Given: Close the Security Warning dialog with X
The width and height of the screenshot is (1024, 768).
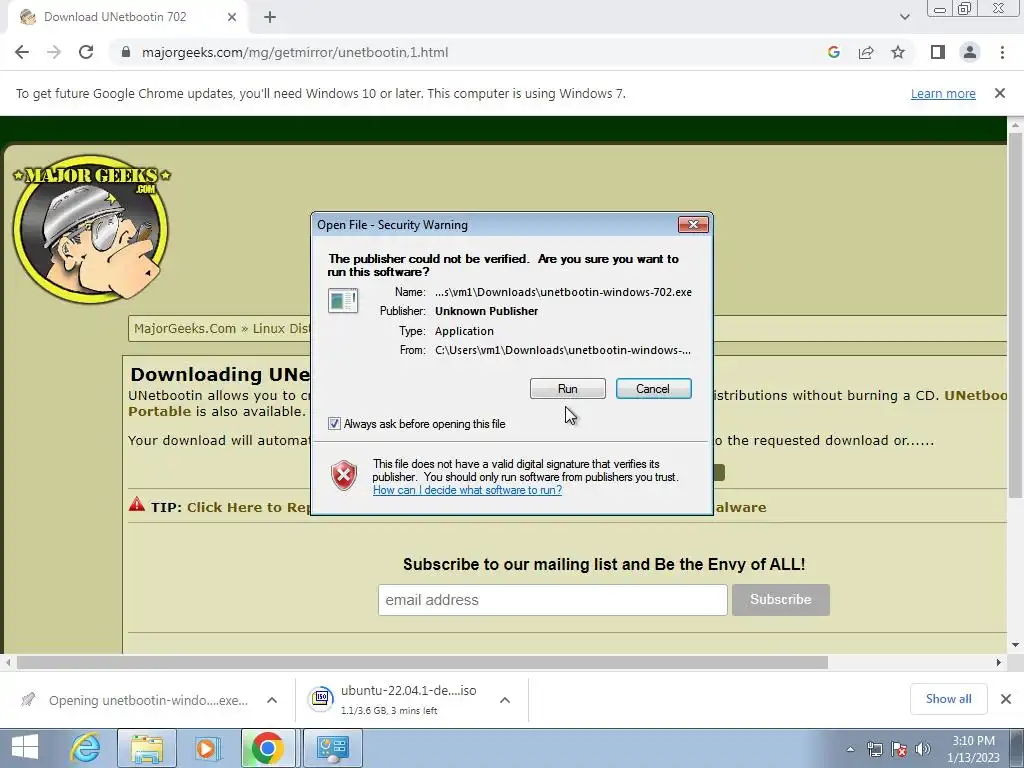Looking at the screenshot, I should [x=693, y=225].
